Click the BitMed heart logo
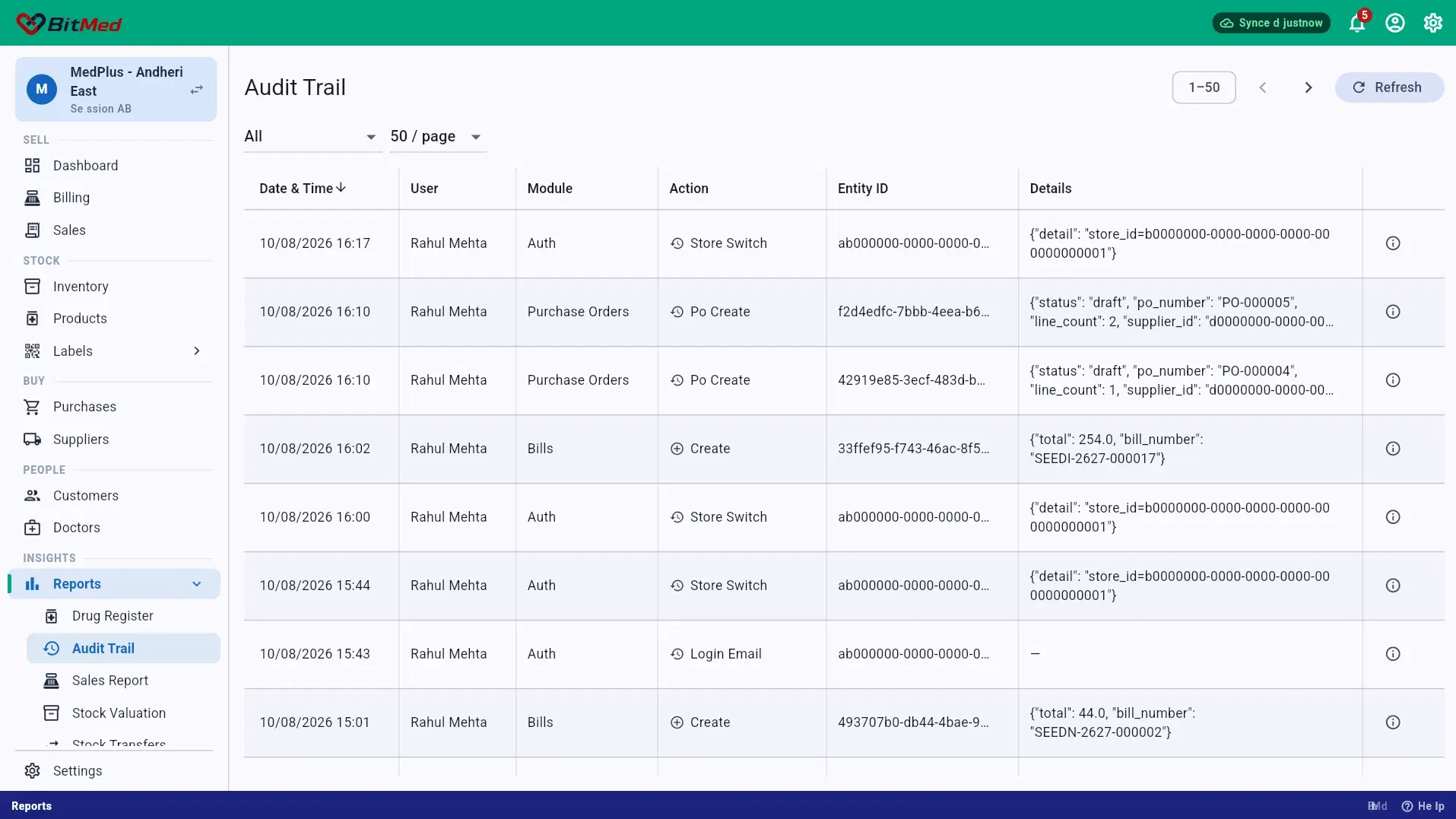1456x819 pixels. (x=30, y=24)
